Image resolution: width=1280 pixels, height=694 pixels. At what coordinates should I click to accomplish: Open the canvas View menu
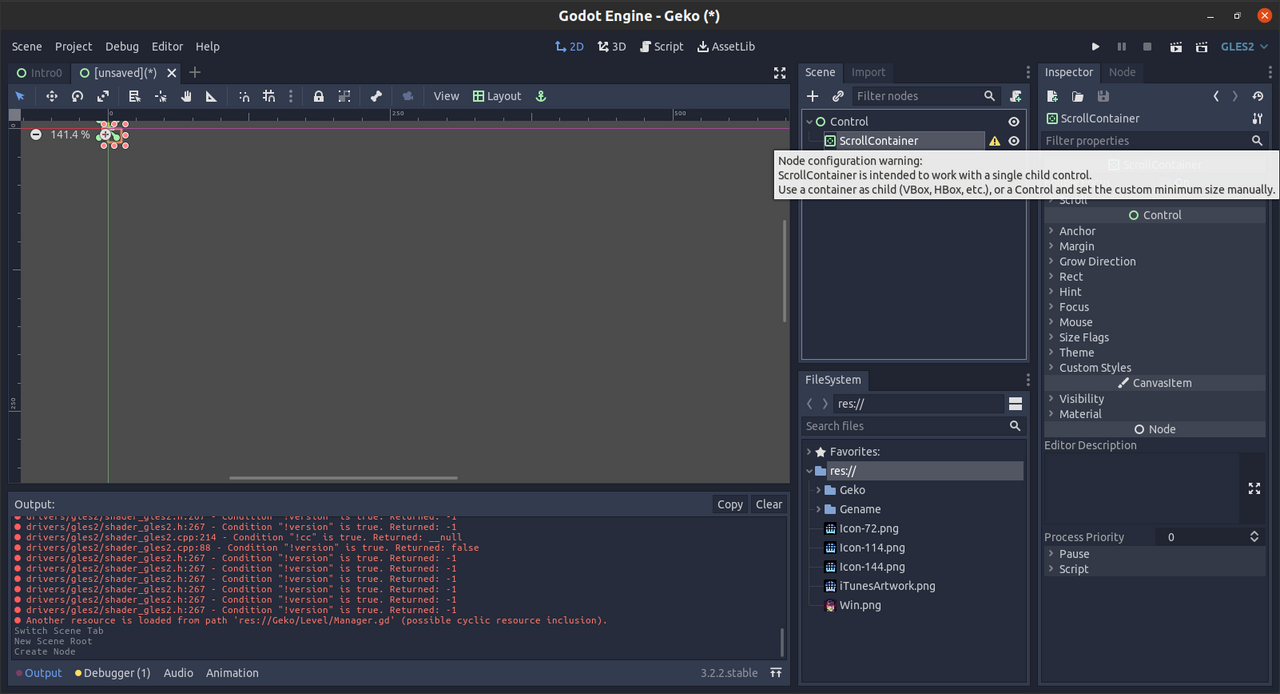coord(446,96)
